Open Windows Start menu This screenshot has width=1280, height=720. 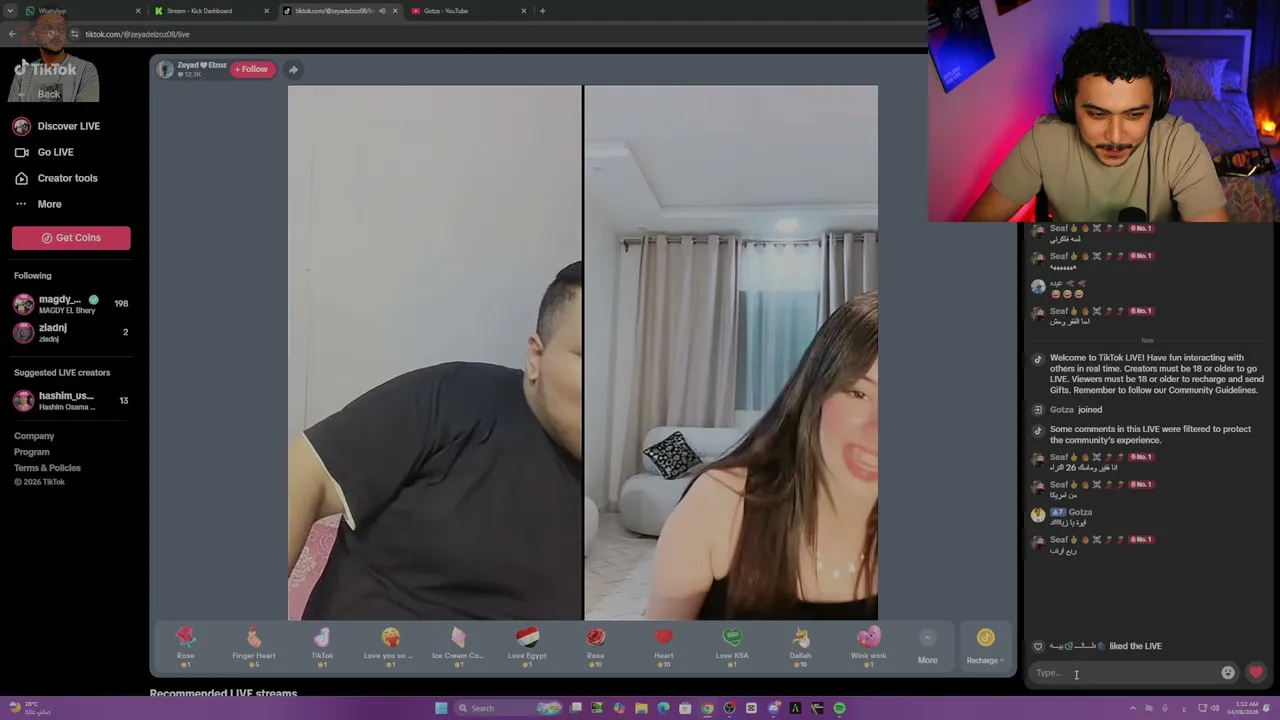[441, 708]
